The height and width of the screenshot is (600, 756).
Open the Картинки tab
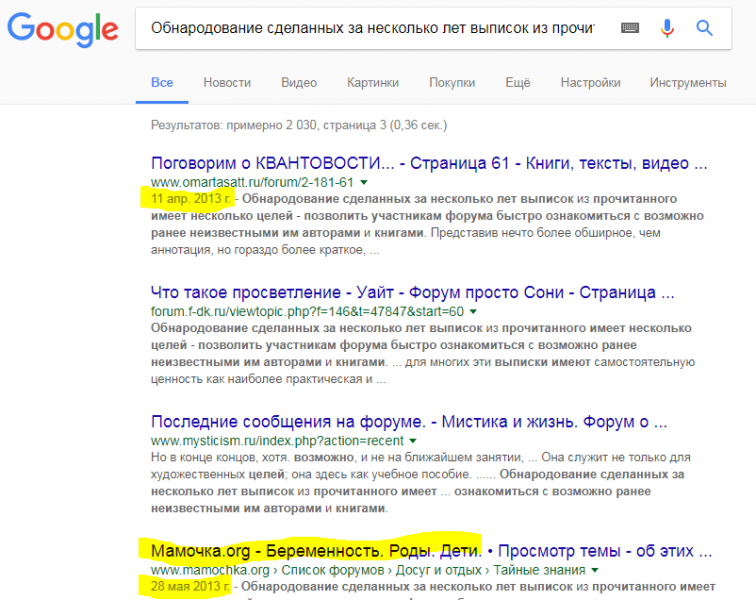373,82
